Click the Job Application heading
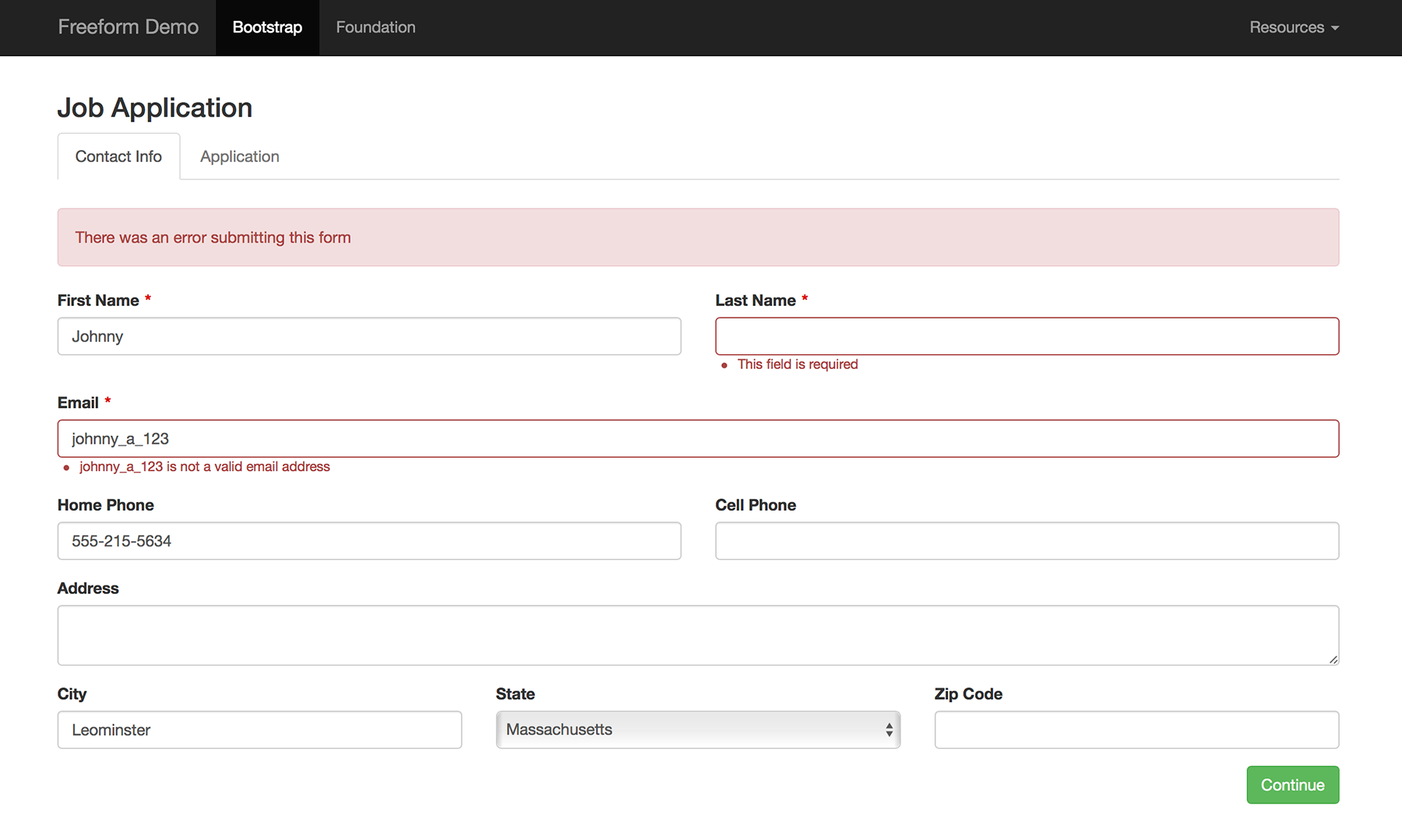Screen dimensions: 1402x840 point(154,107)
